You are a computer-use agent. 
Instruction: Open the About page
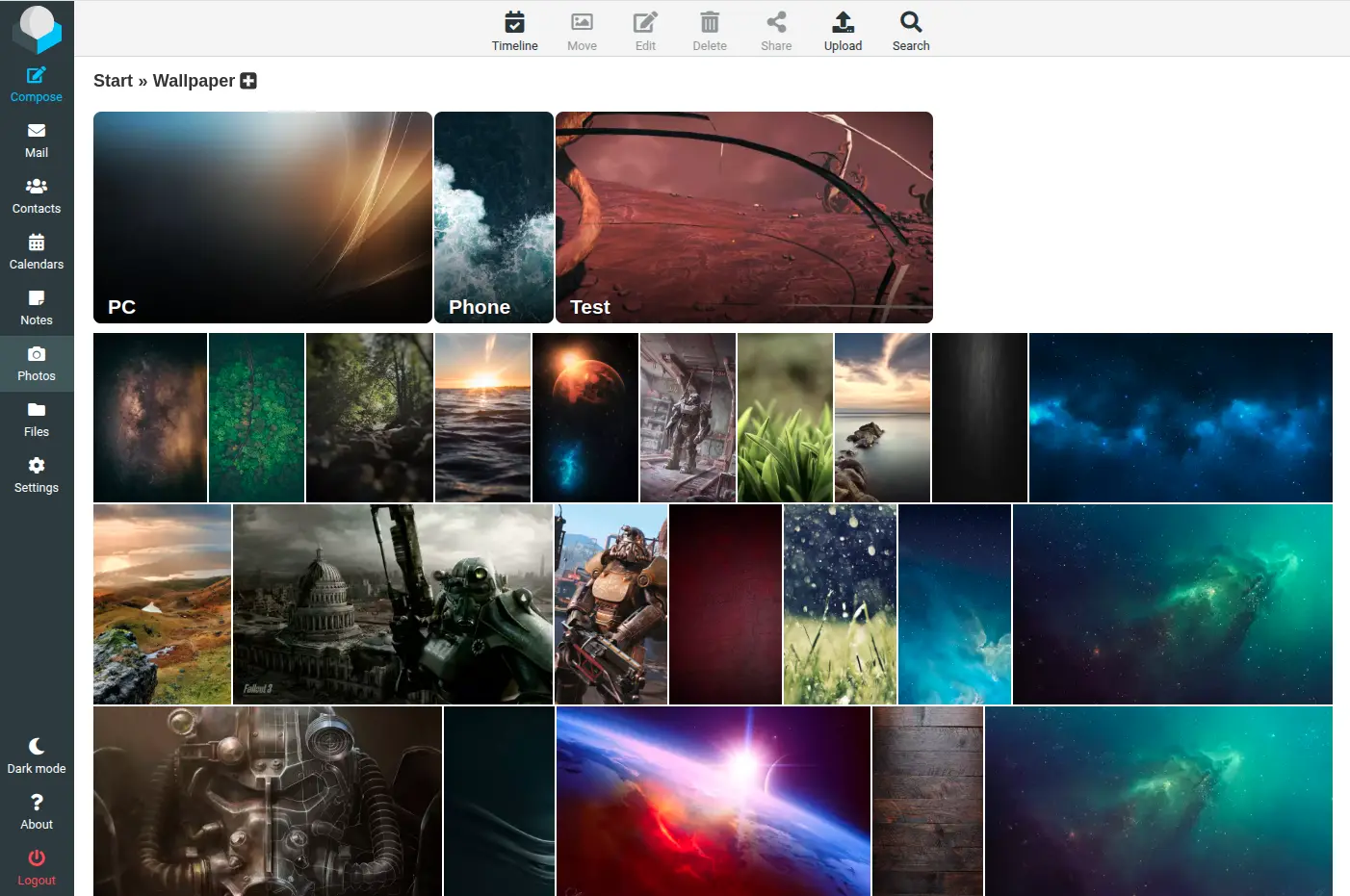[37, 812]
